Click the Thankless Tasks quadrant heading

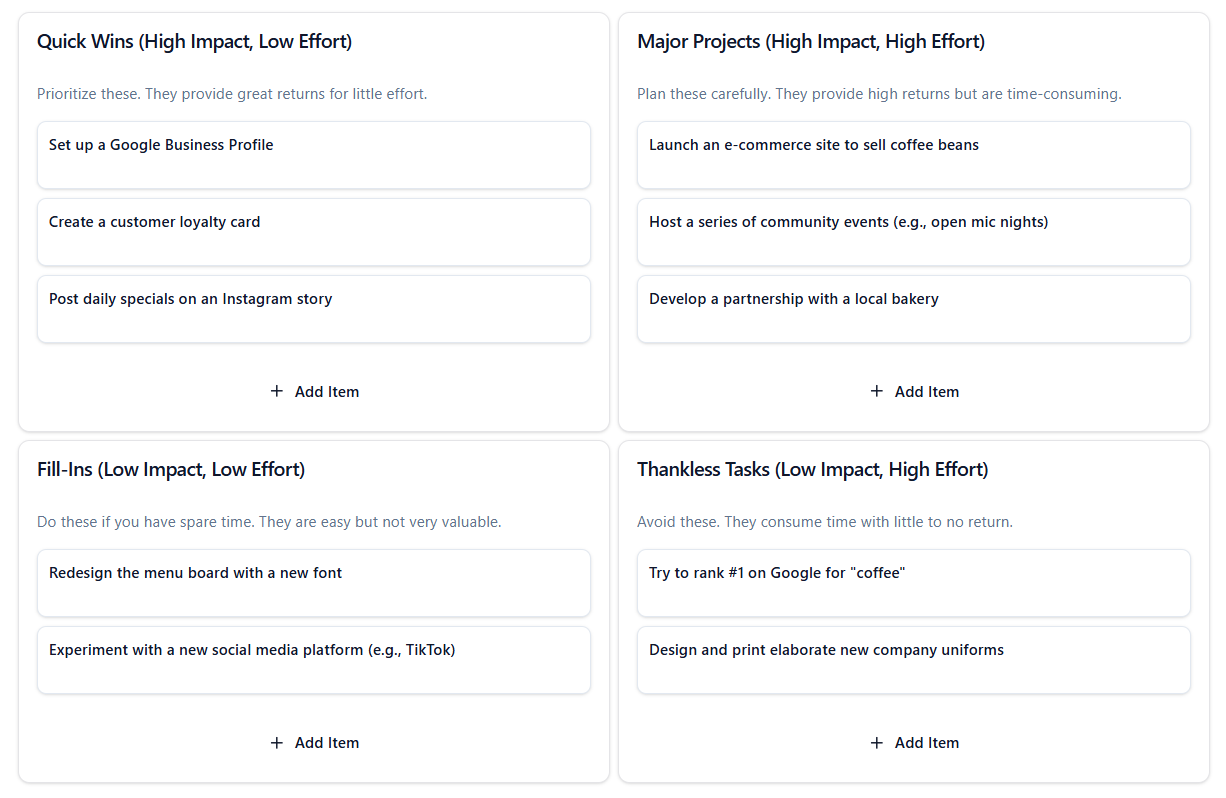[812, 470]
